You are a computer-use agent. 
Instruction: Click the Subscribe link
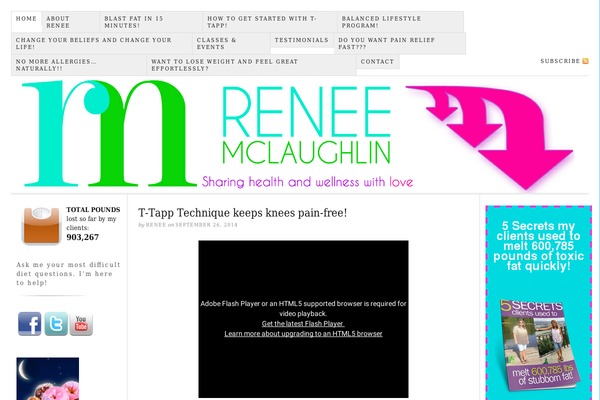560,61
